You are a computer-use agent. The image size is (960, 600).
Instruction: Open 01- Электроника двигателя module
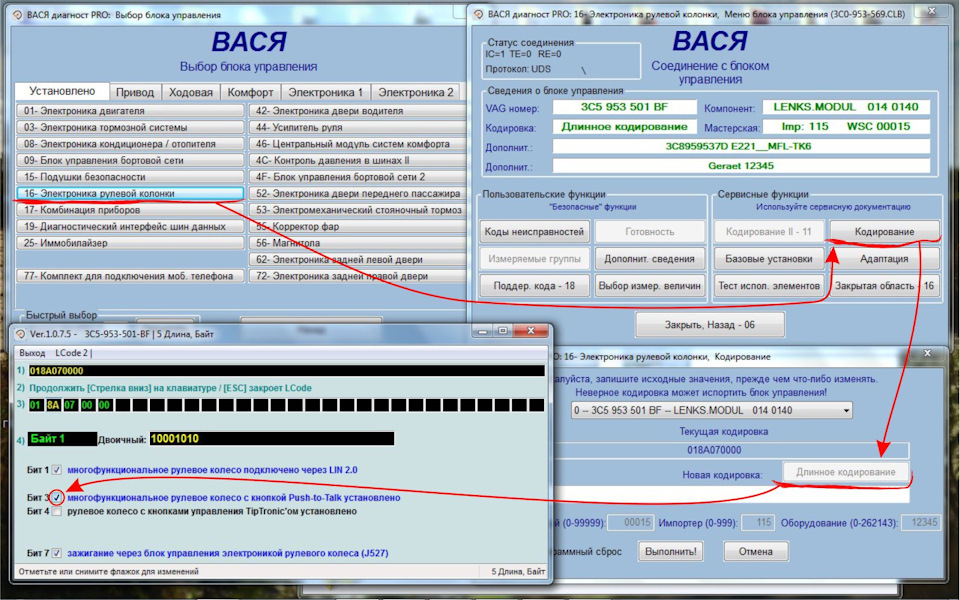click(x=130, y=111)
